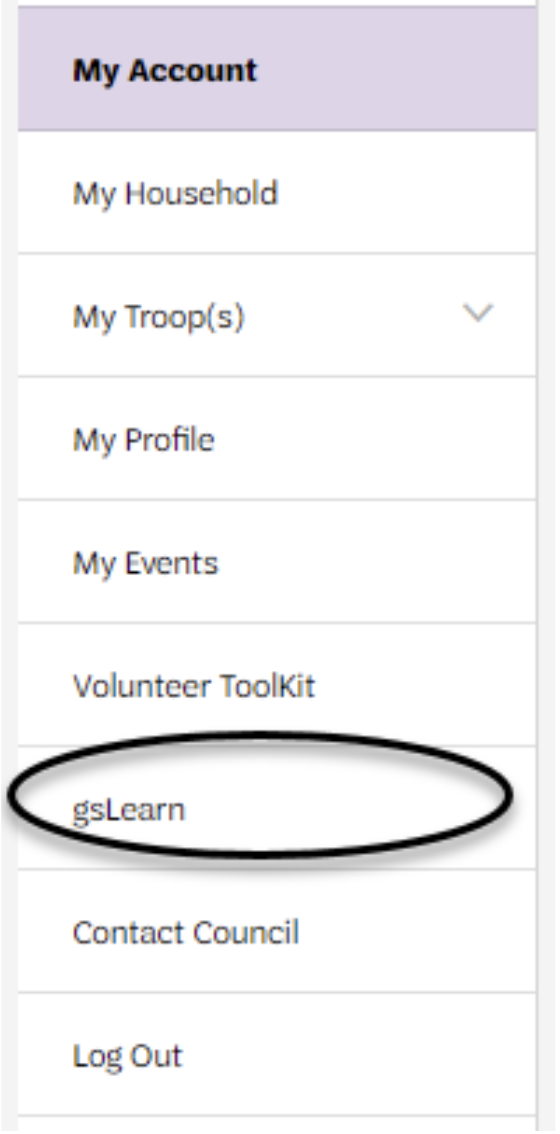Click Log Out to sign off
This screenshot has width=560, height=1134.
tap(128, 1057)
